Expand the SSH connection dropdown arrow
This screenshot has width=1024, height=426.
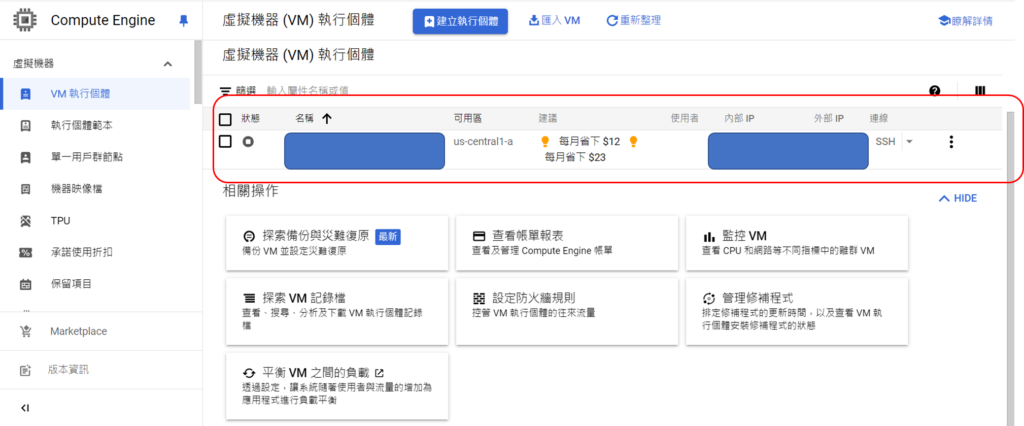[x=909, y=142]
